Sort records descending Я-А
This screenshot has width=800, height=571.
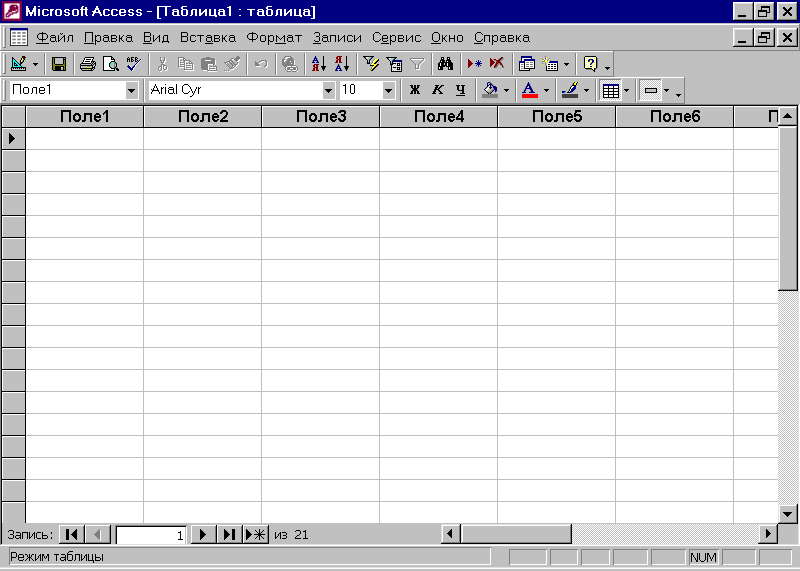point(342,64)
